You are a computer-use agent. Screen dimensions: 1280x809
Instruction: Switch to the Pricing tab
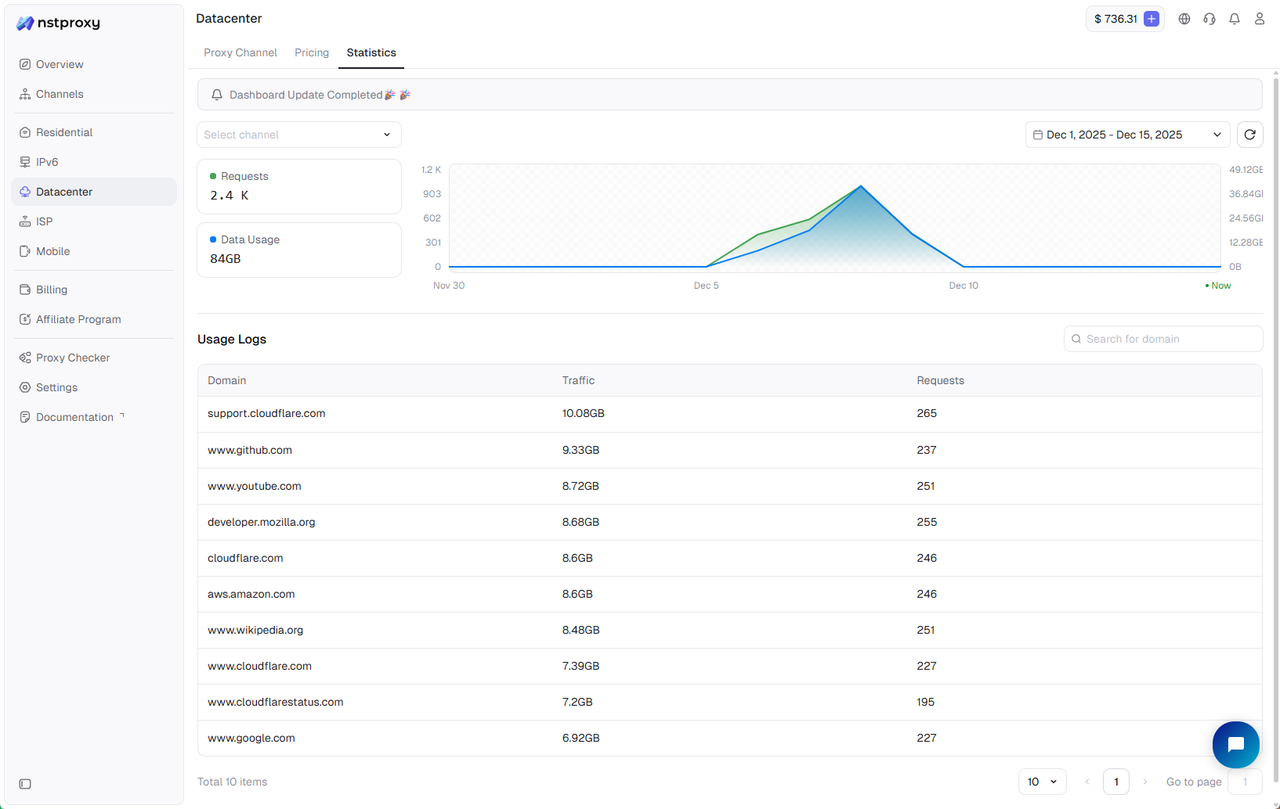click(x=311, y=52)
